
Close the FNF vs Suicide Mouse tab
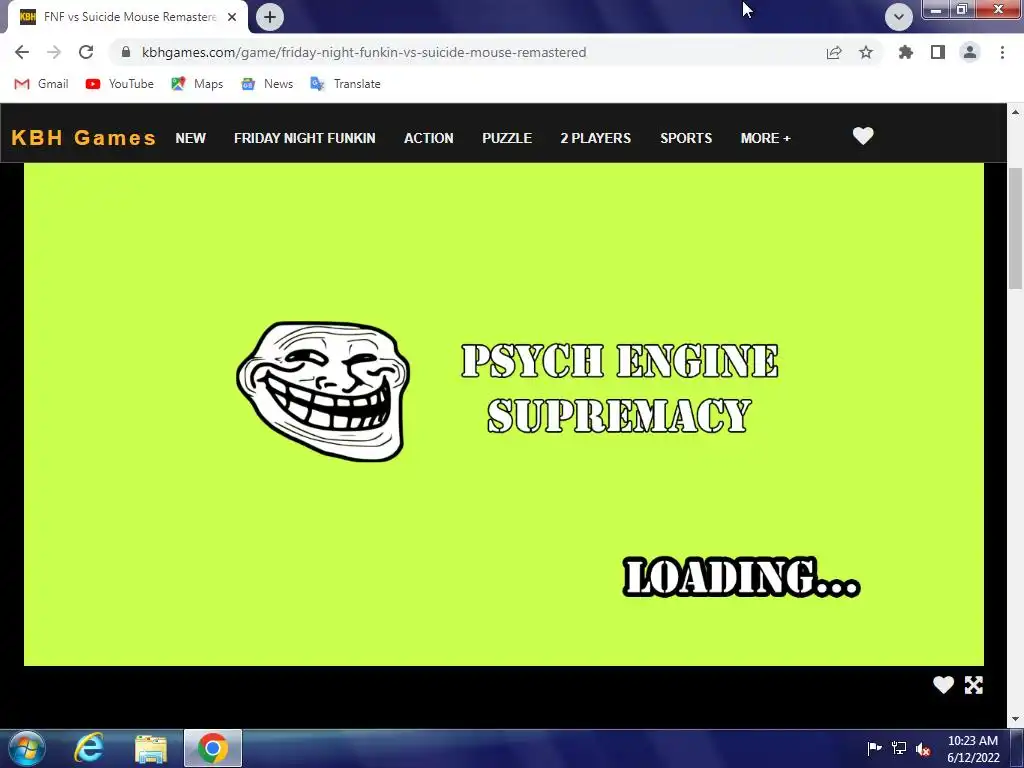[x=232, y=17]
